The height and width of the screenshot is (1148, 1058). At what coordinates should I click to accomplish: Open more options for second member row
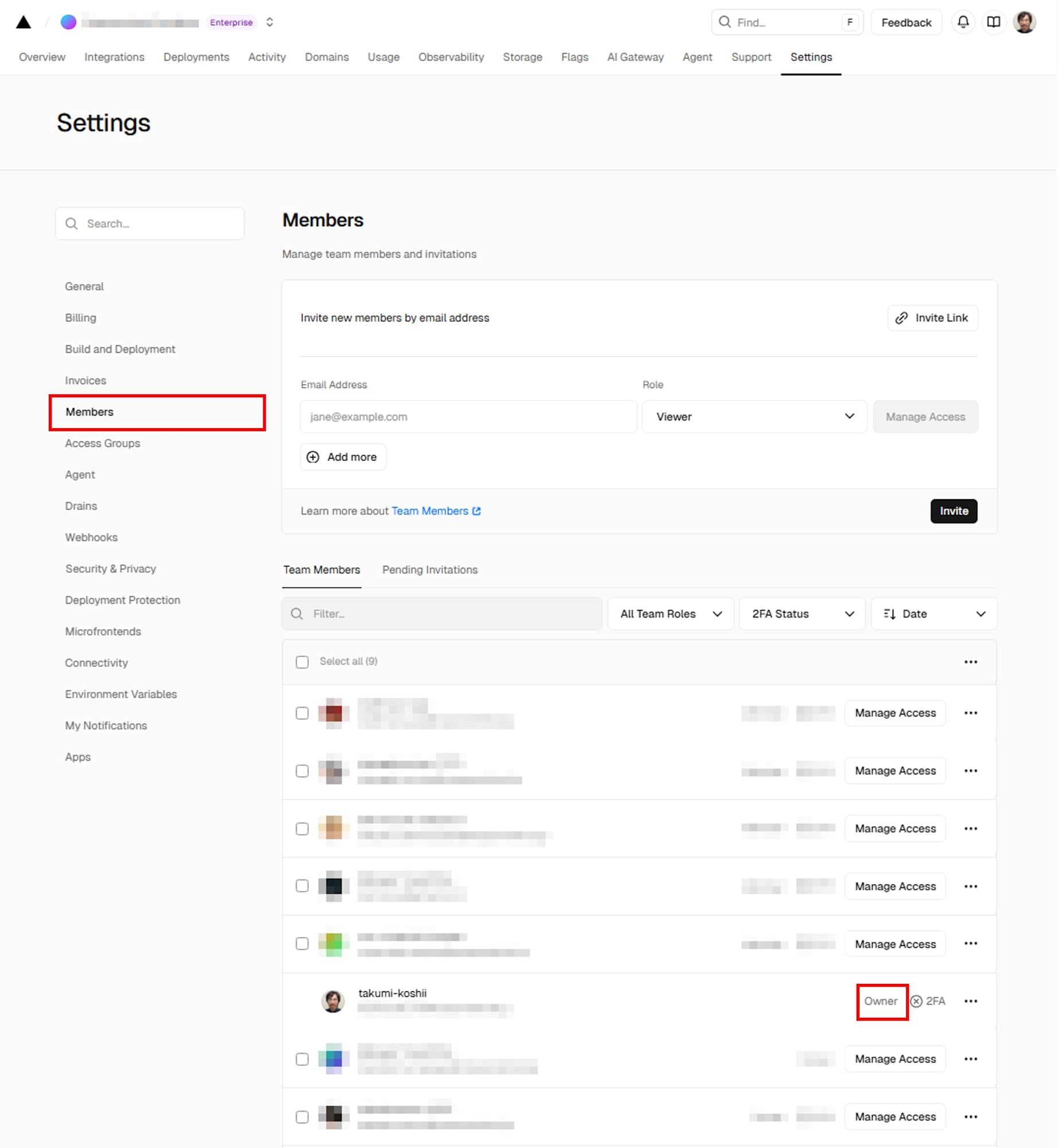(970, 770)
